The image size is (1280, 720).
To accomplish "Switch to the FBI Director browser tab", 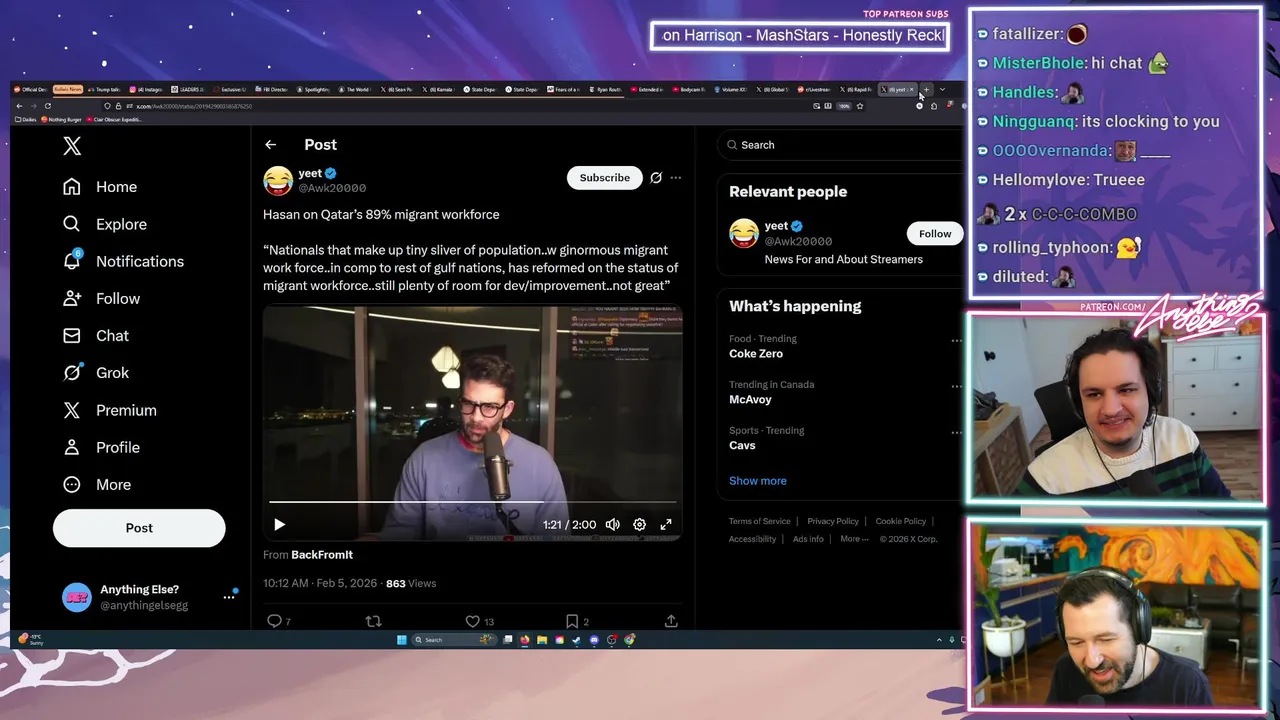I will pos(271,89).
